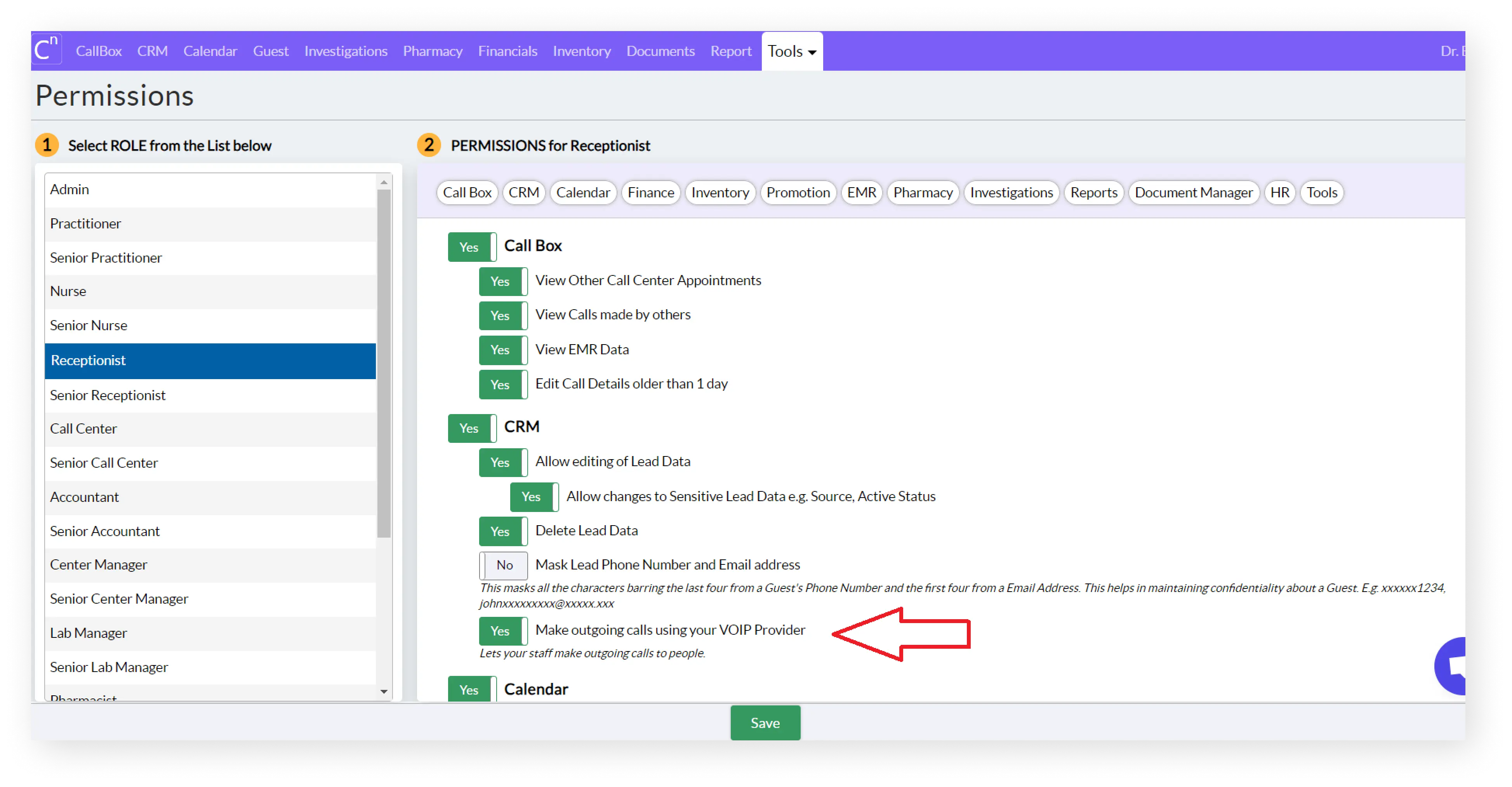Screen dimensions: 1512x787
Task: Select the Senior Lab Manager role
Action: click(210, 667)
